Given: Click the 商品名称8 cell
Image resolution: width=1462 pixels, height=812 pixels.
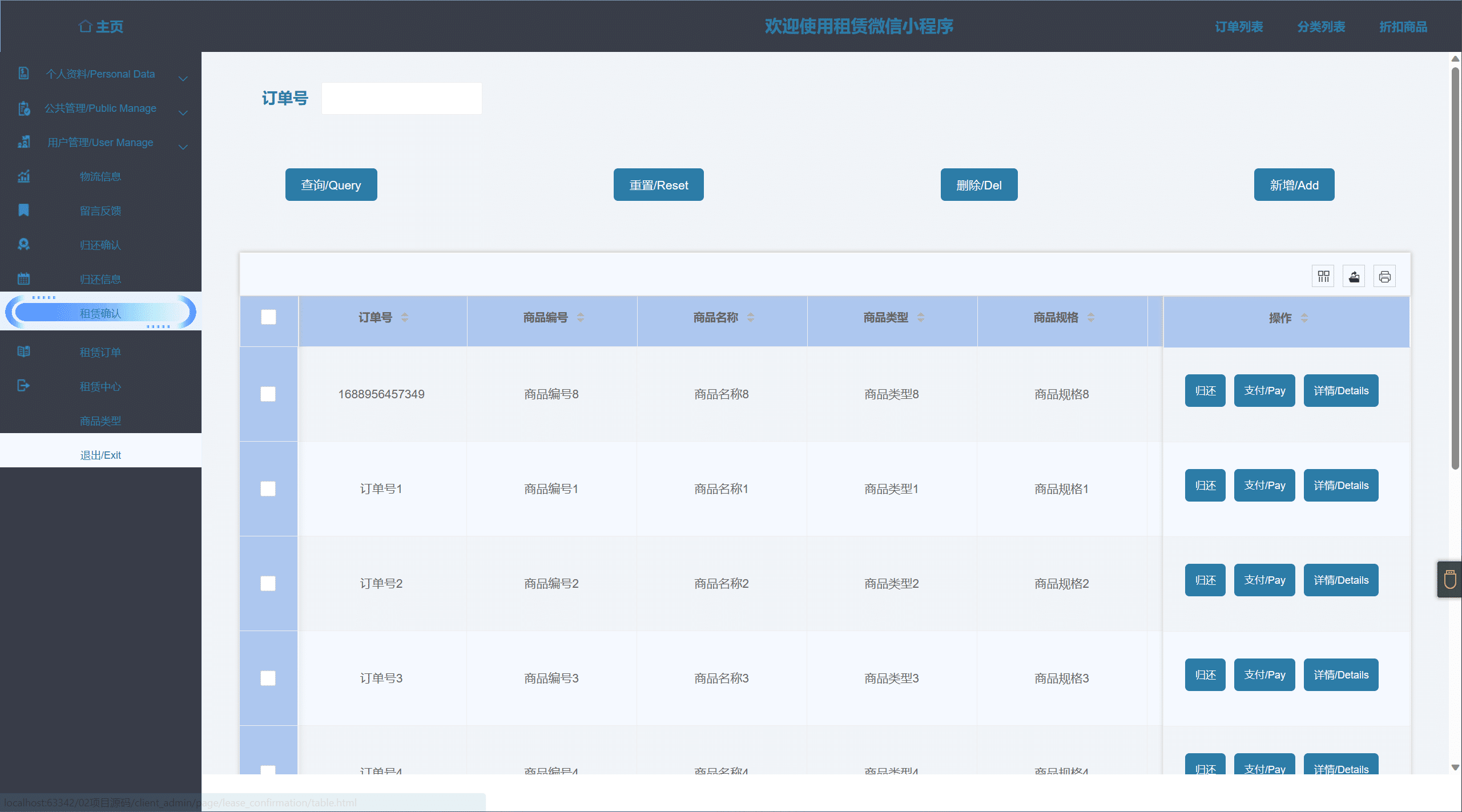Looking at the screenshot, I should [722, 394].
